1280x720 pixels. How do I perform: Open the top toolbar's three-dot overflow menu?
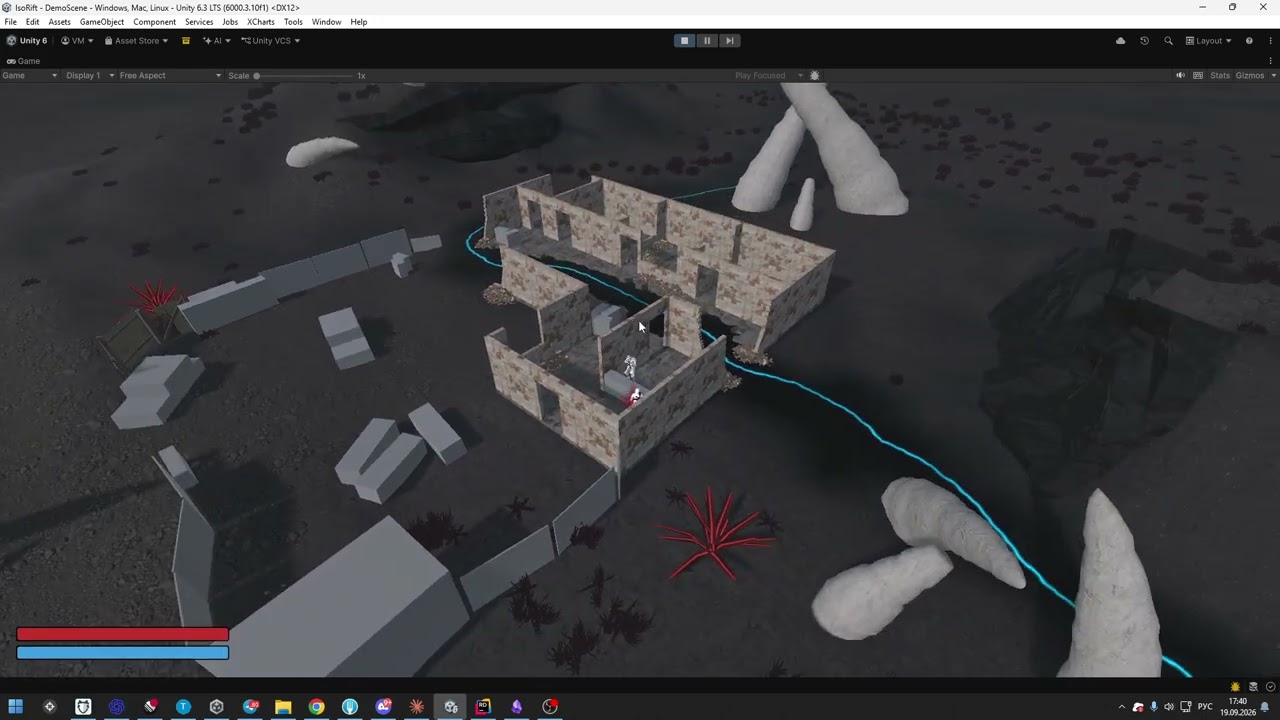tap(1271, 41)
